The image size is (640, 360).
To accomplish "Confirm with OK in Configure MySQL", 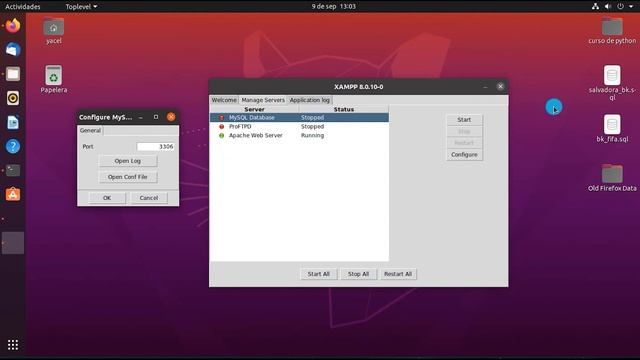I will click(x=107, y=198).
